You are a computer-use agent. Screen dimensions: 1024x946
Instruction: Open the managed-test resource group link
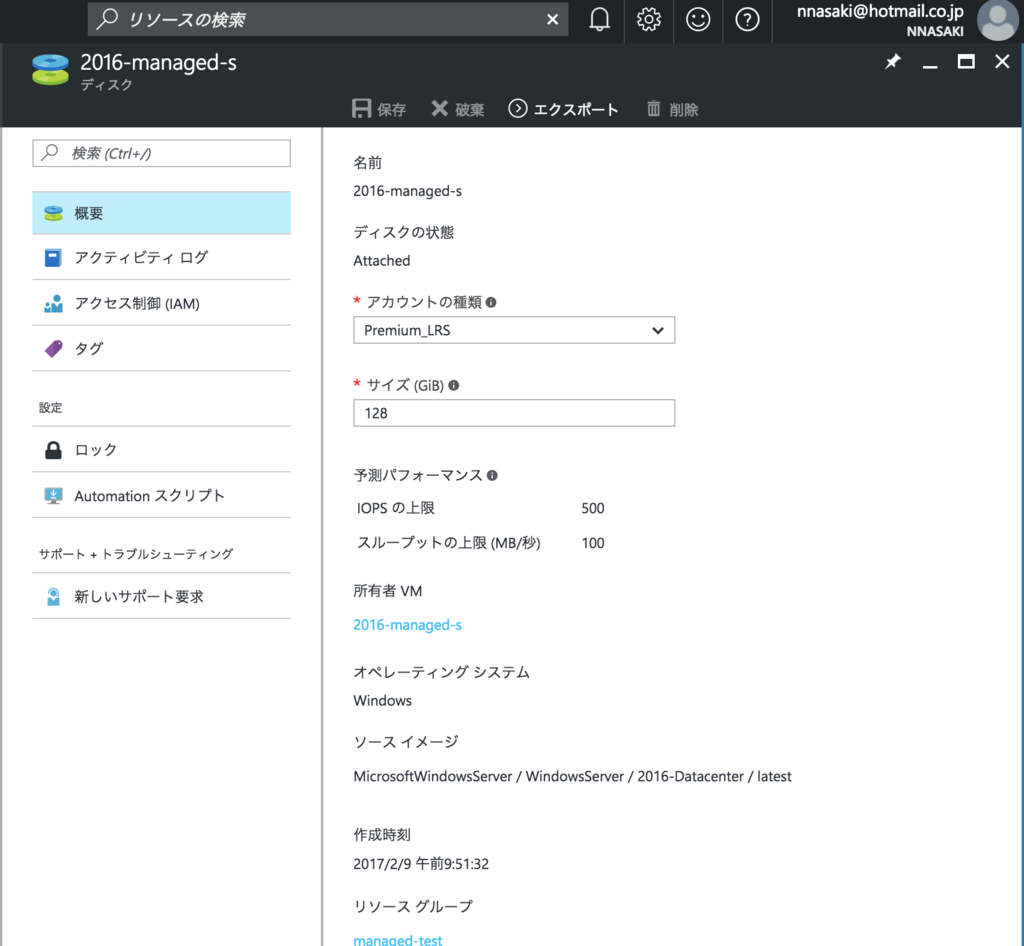pos(398,939)
